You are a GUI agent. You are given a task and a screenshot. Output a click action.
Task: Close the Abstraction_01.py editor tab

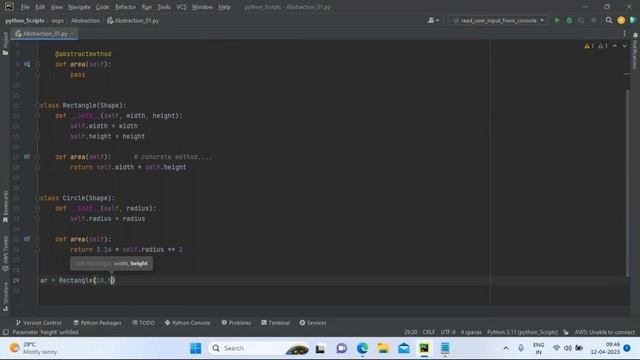[73, 33]
